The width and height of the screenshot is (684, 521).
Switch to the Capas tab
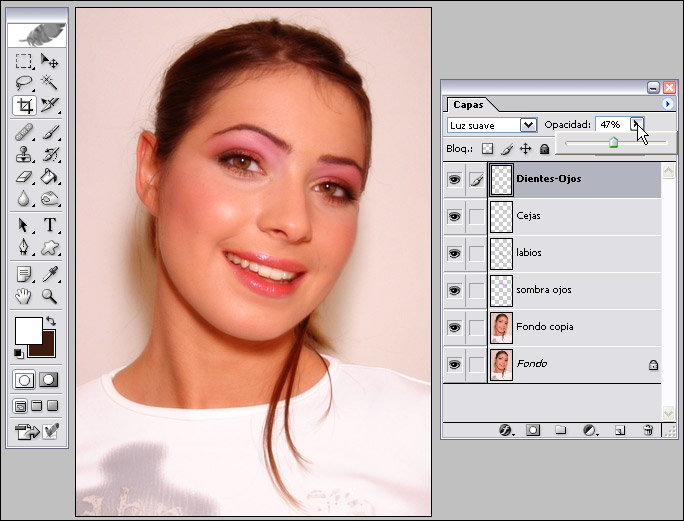click(x=468, y=104)
